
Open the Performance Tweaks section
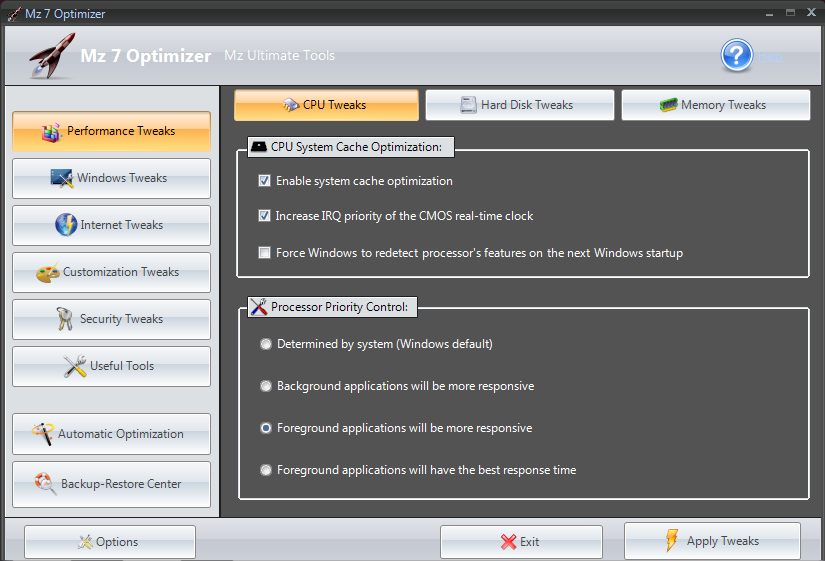coord(112,132)
